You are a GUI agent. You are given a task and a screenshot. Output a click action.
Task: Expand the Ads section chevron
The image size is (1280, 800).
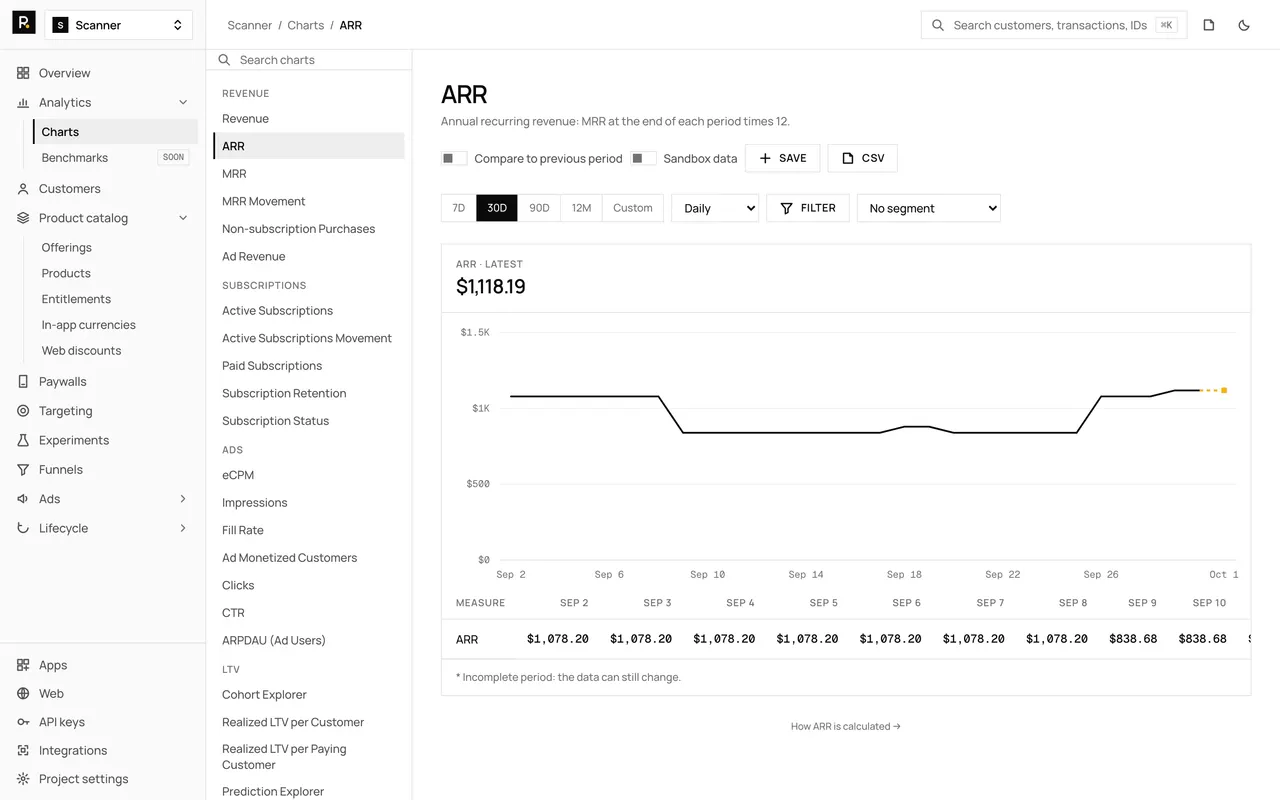(x=183, y=499)
